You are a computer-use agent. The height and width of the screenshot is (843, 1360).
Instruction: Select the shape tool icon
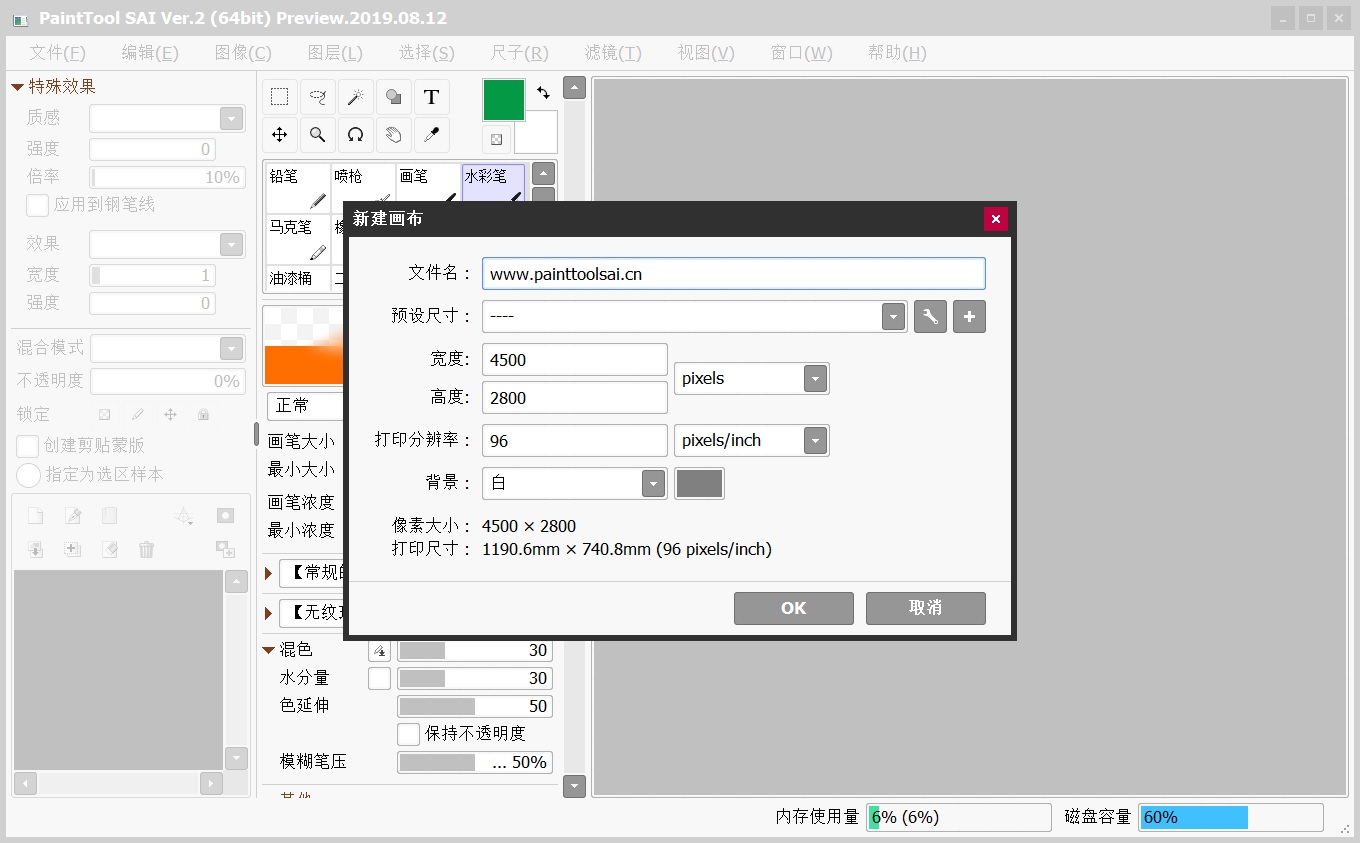[394, 97]
